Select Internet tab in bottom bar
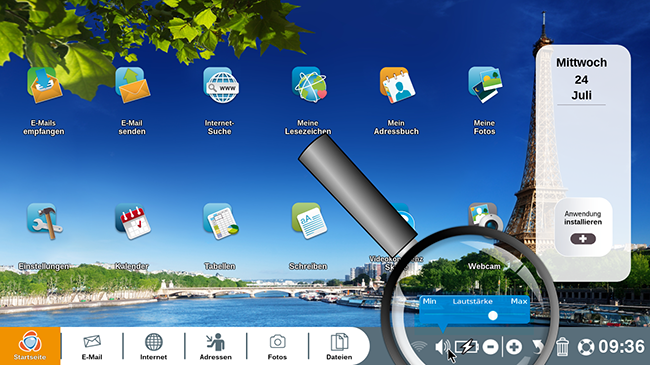Image resolution: width=650 pixels, height=365 pixels. (x=153, y=346)
